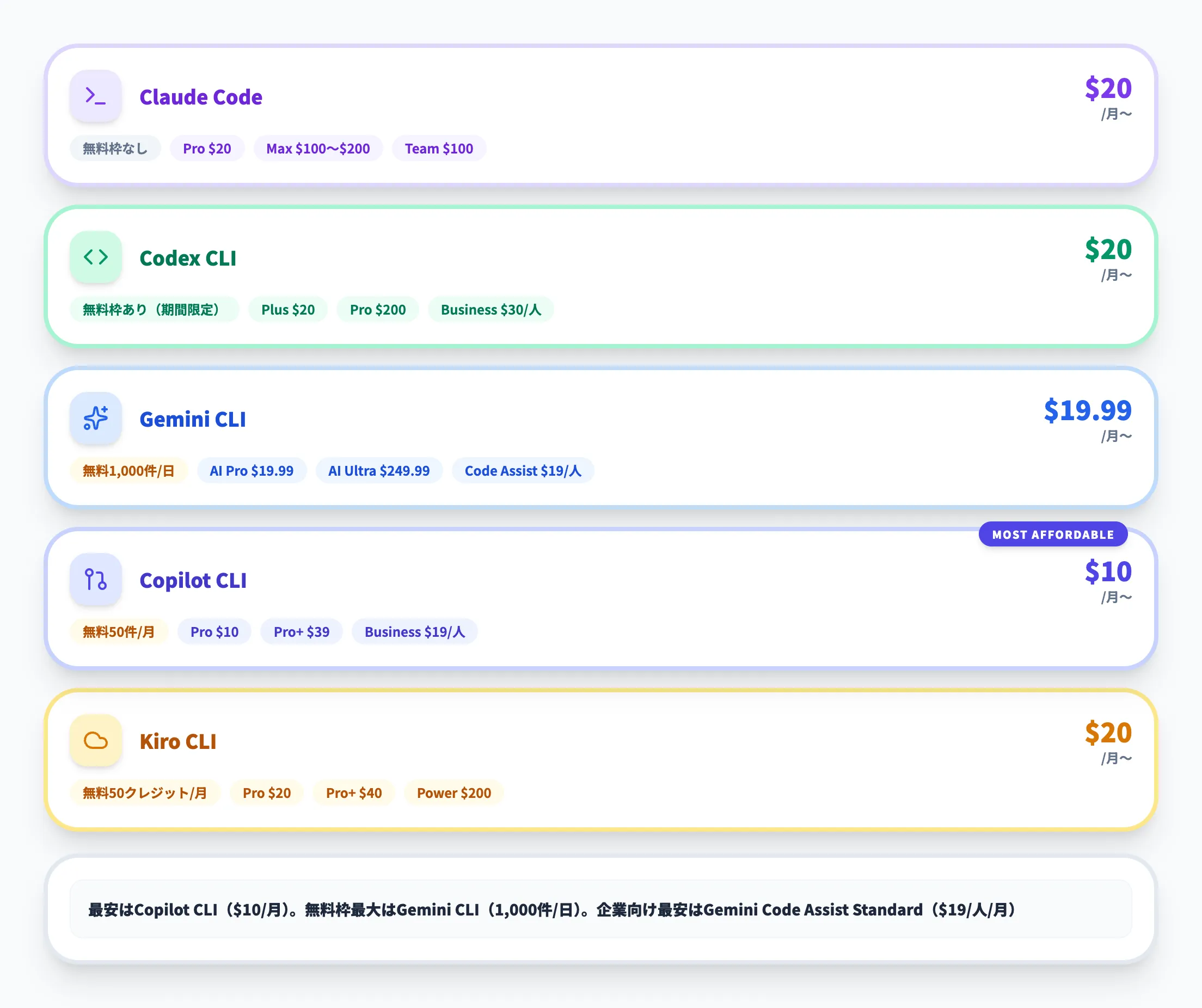Click the Team $100 plan chip
The height and width of the screenshot is (1008, 1202).
tap(438, 149)
